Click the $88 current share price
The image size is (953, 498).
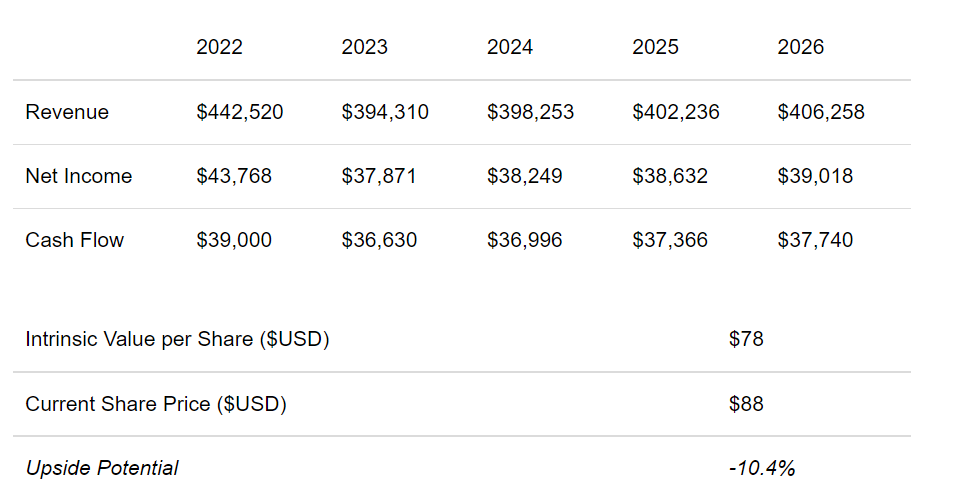click(746, 404)
